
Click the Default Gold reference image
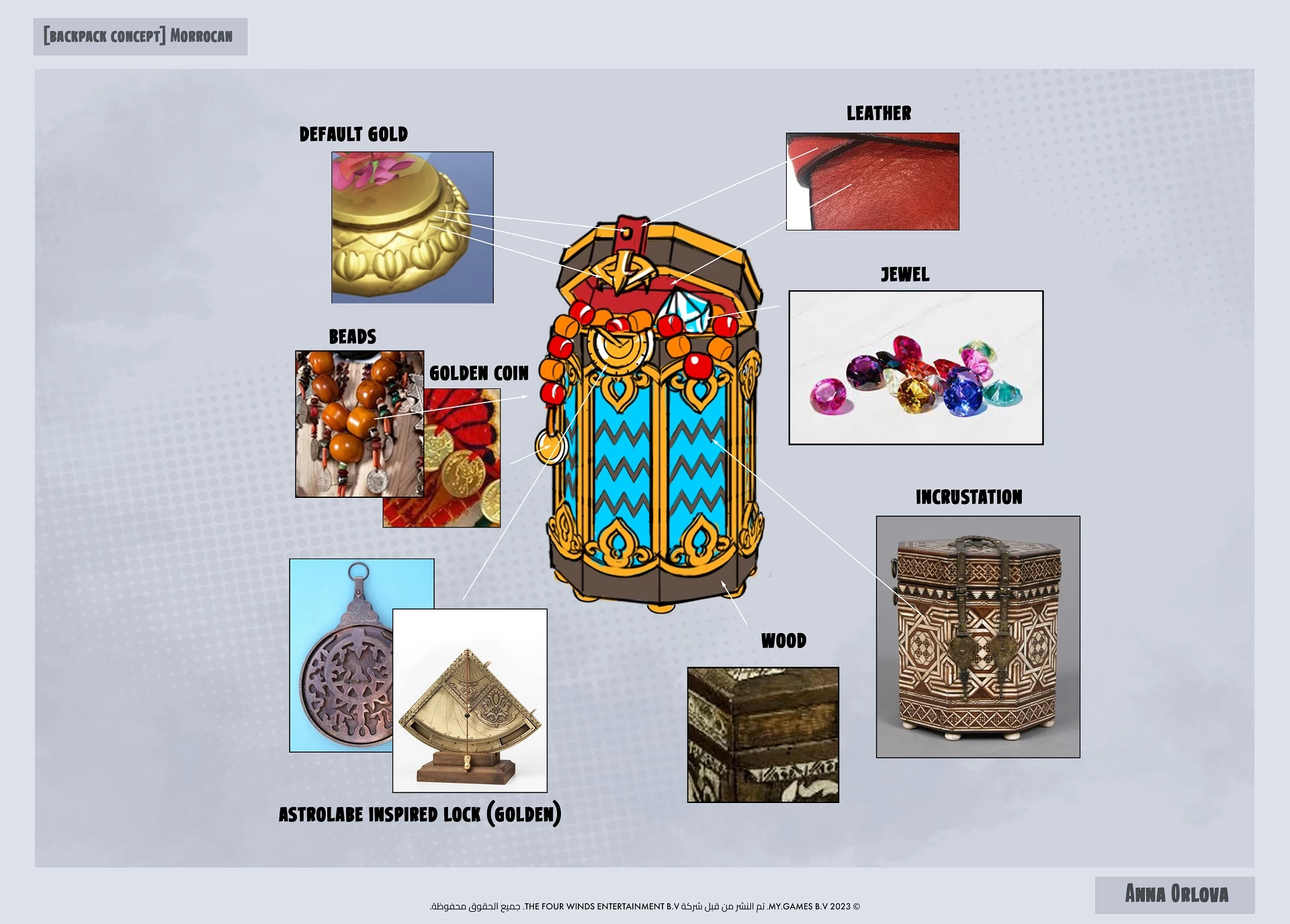click(x=412, y=227)
